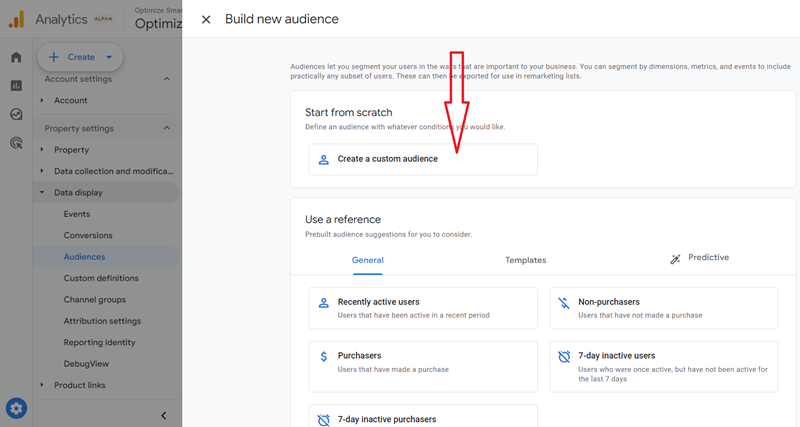Collapse the Data display tree item
Viewport: 800px width, 427px height.
tap(42, 192)
